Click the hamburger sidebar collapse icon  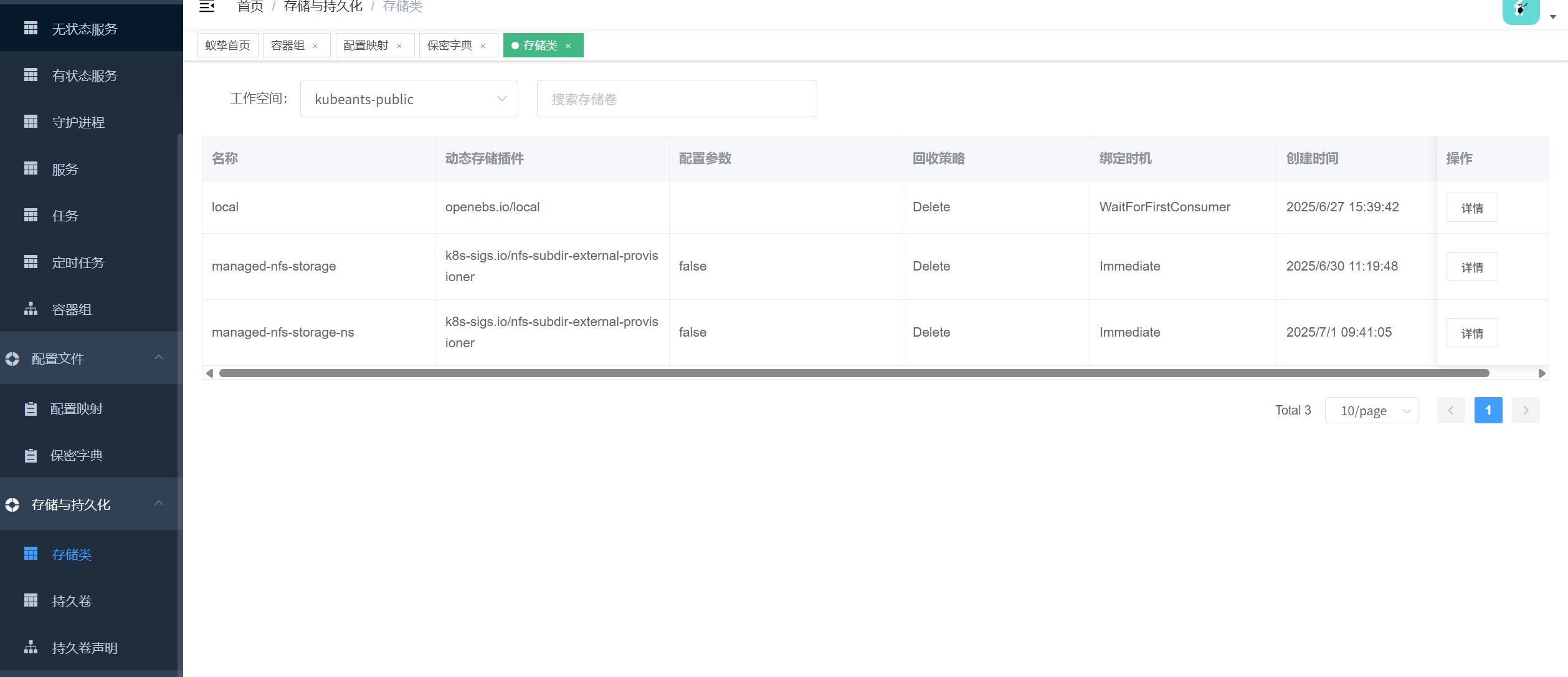pyautogui.click(x=207, y=7)
